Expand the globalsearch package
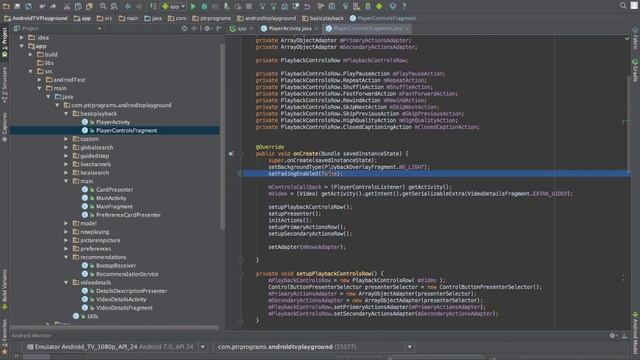 [x=66, y=147]
